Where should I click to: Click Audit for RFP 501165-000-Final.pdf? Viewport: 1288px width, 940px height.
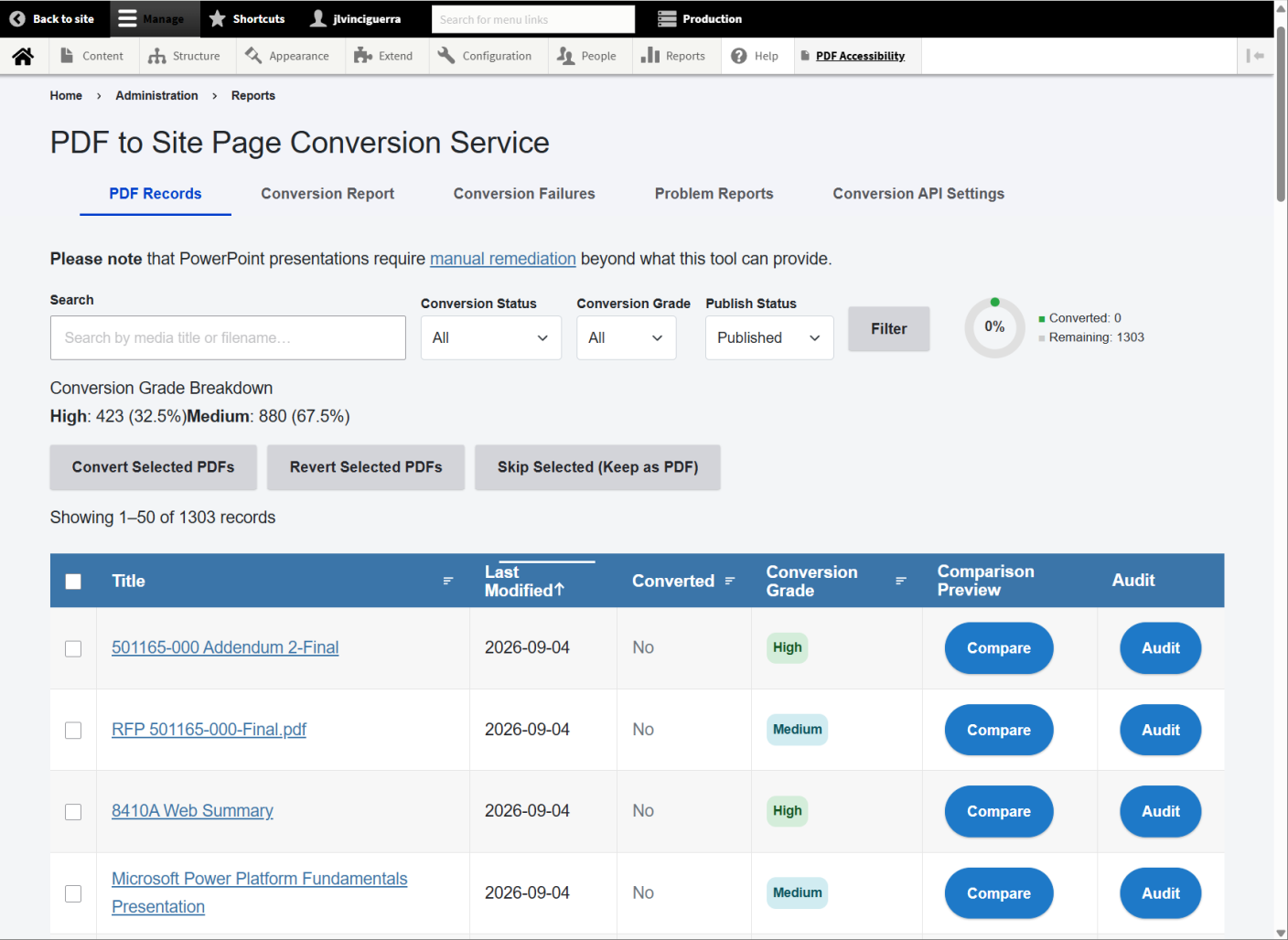[1161, 730]
